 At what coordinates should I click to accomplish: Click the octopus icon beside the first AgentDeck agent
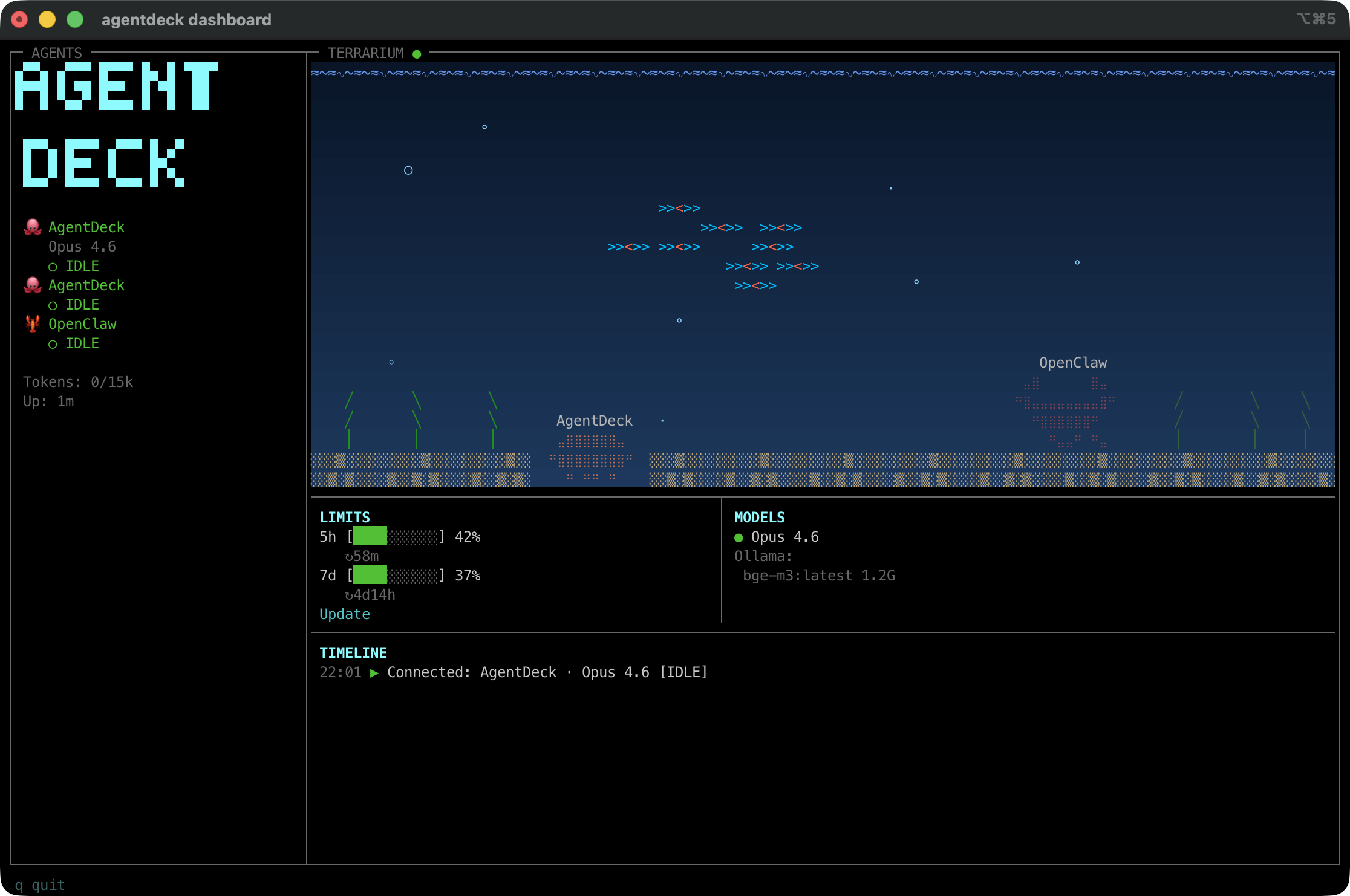tap(32, 227)
